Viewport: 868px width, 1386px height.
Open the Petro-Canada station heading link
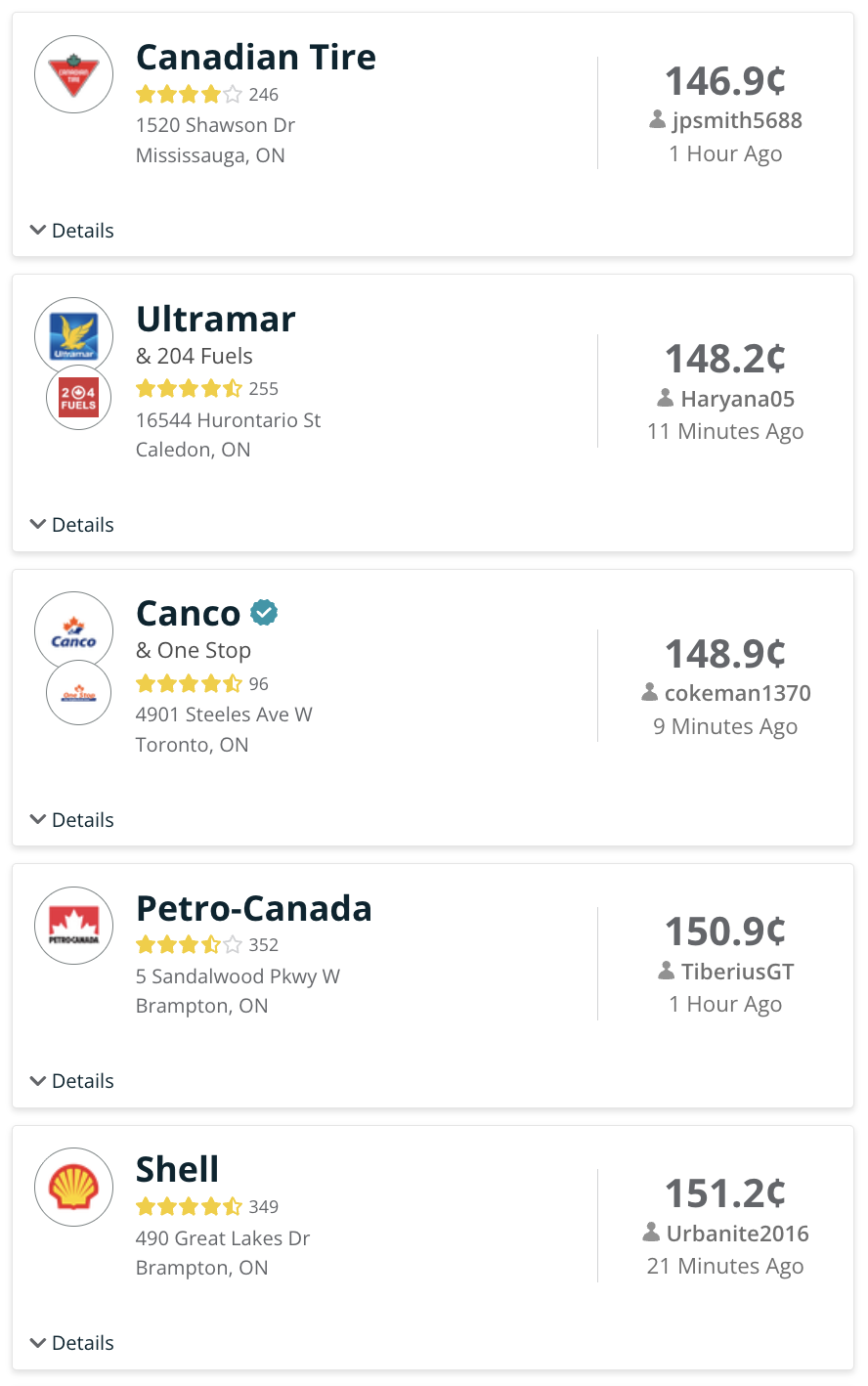[253, 908]
